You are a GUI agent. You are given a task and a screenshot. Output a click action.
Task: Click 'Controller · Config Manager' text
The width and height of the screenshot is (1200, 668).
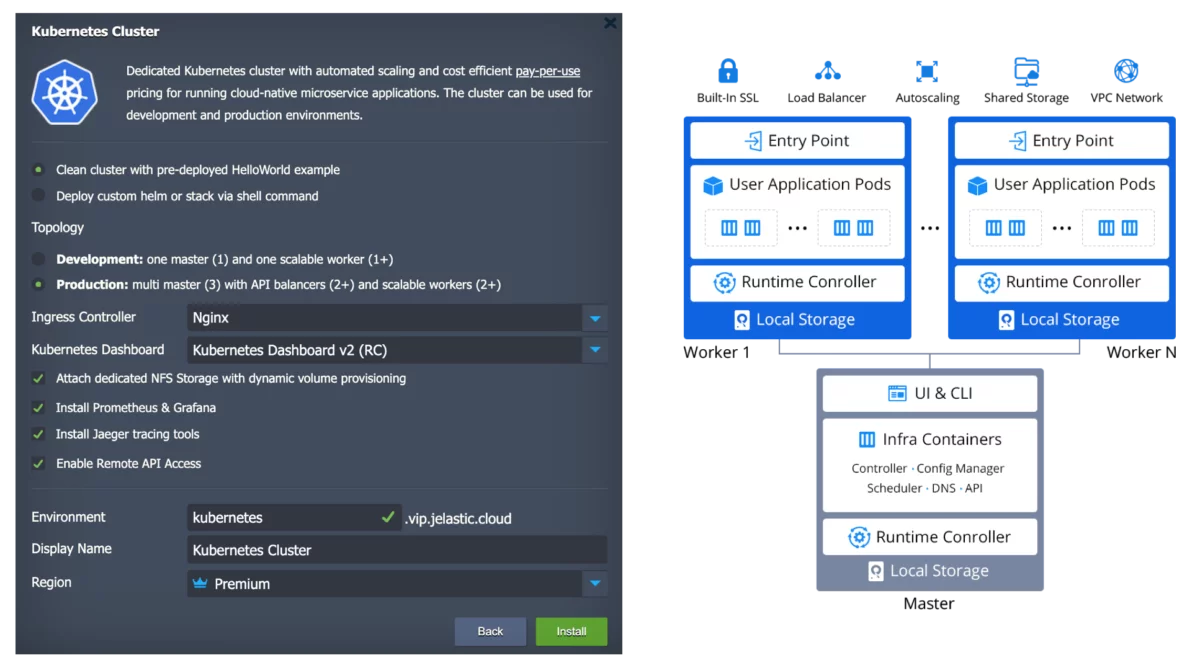coord(928,468)
